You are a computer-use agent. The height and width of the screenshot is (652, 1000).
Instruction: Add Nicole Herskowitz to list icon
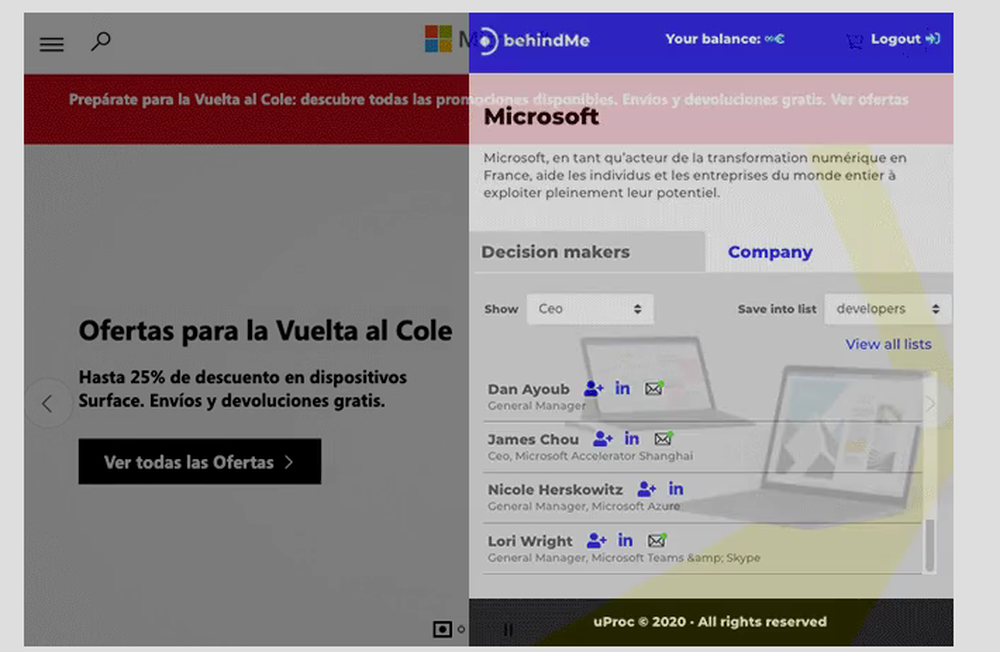click(647, 489)
